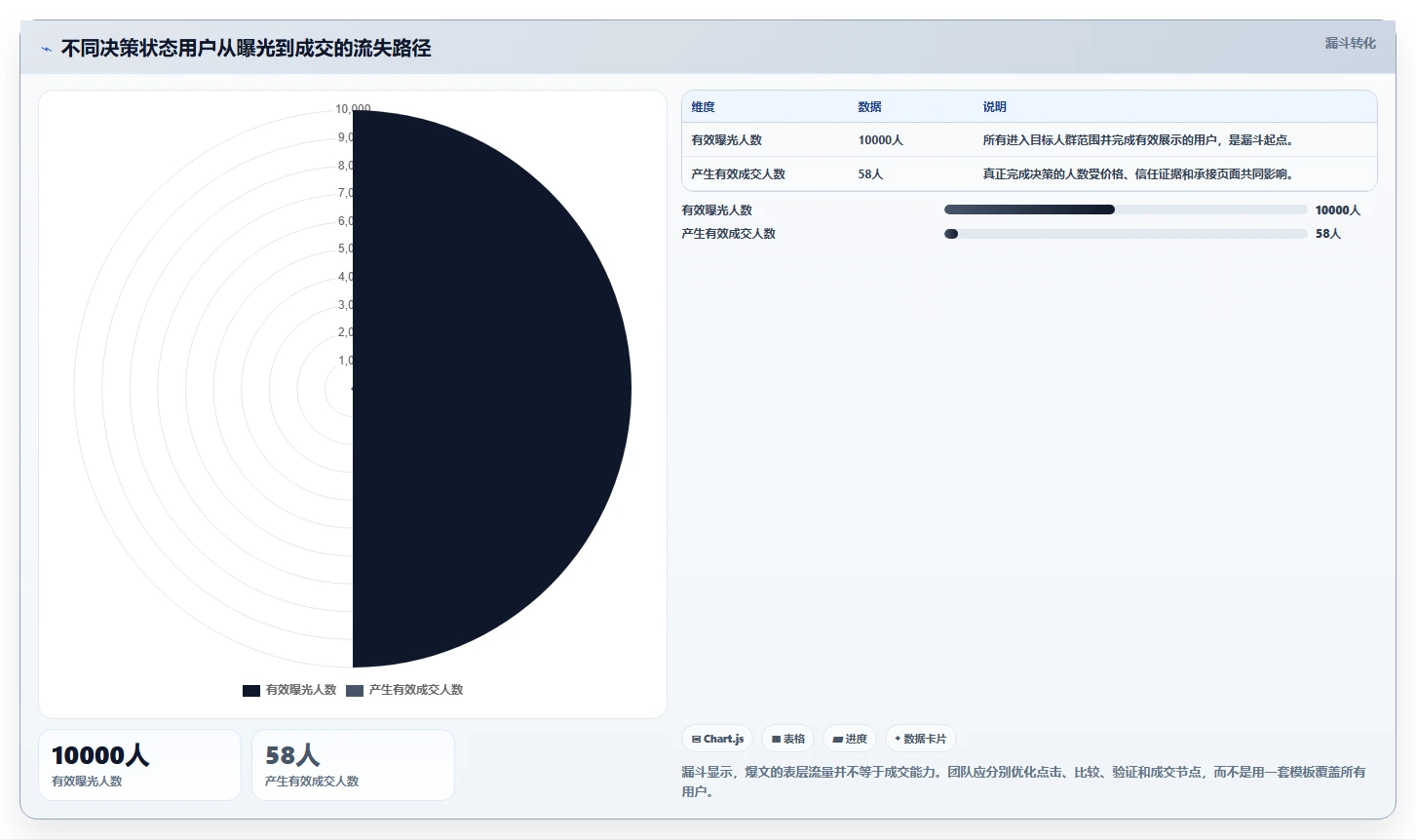Click the 有效曝光人数 progress bar
Viewport: 1416px width, 840px height.
coord(1126,210)
